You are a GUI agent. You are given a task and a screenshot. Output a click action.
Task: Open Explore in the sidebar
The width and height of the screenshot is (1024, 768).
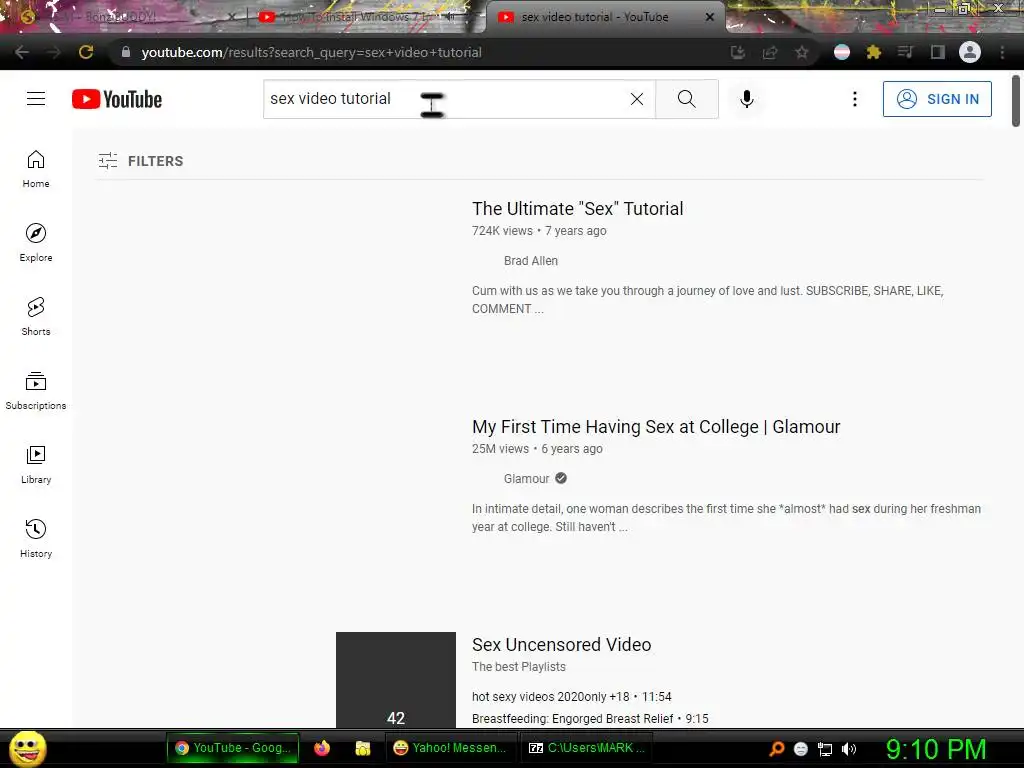point(36,243)
